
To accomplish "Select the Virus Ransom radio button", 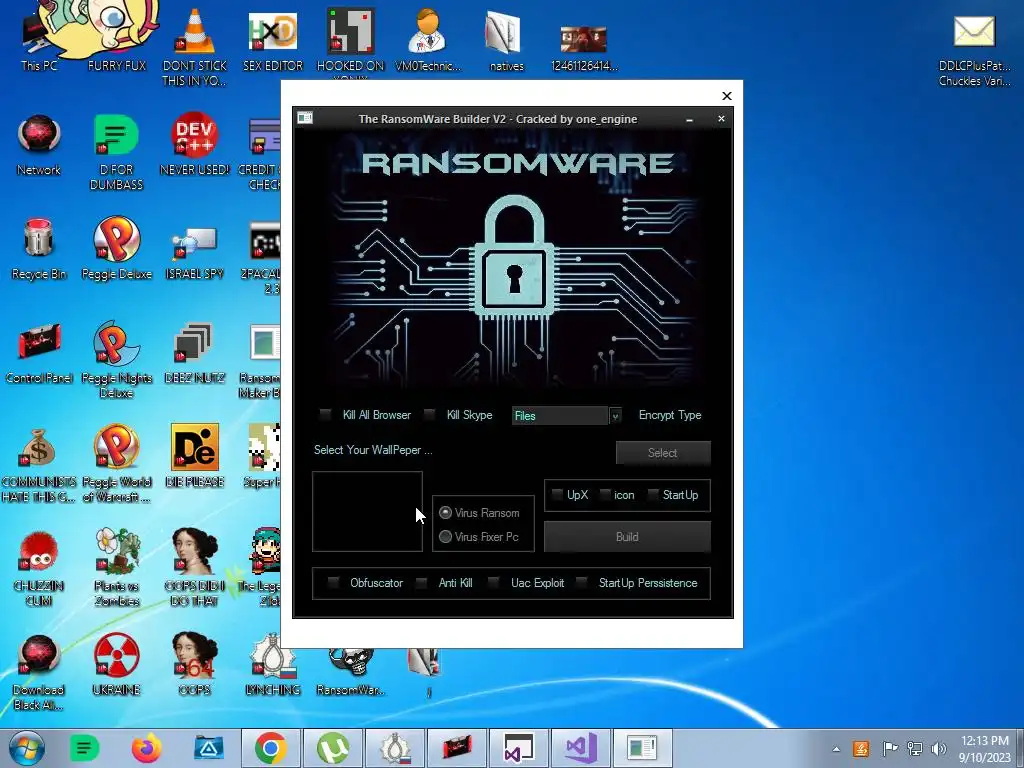I will coord(445,513).
